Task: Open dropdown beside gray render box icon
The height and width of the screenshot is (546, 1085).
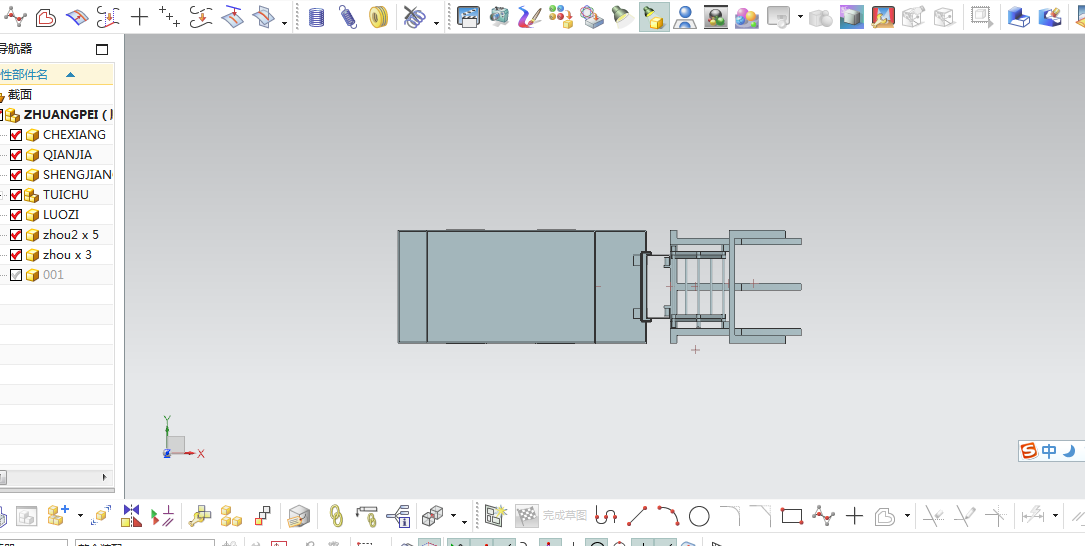Action: pos(800,17)
